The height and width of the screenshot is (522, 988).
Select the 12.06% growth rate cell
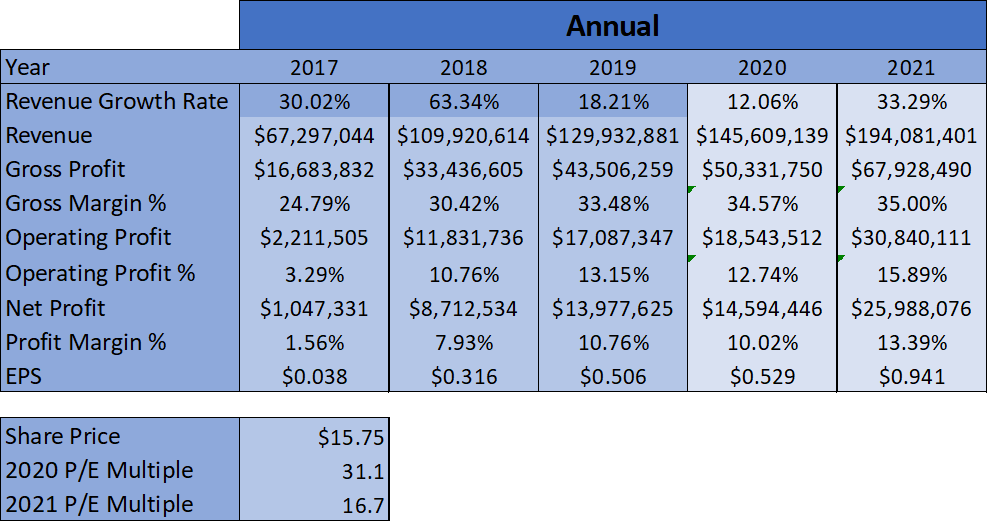click(762, 101)
